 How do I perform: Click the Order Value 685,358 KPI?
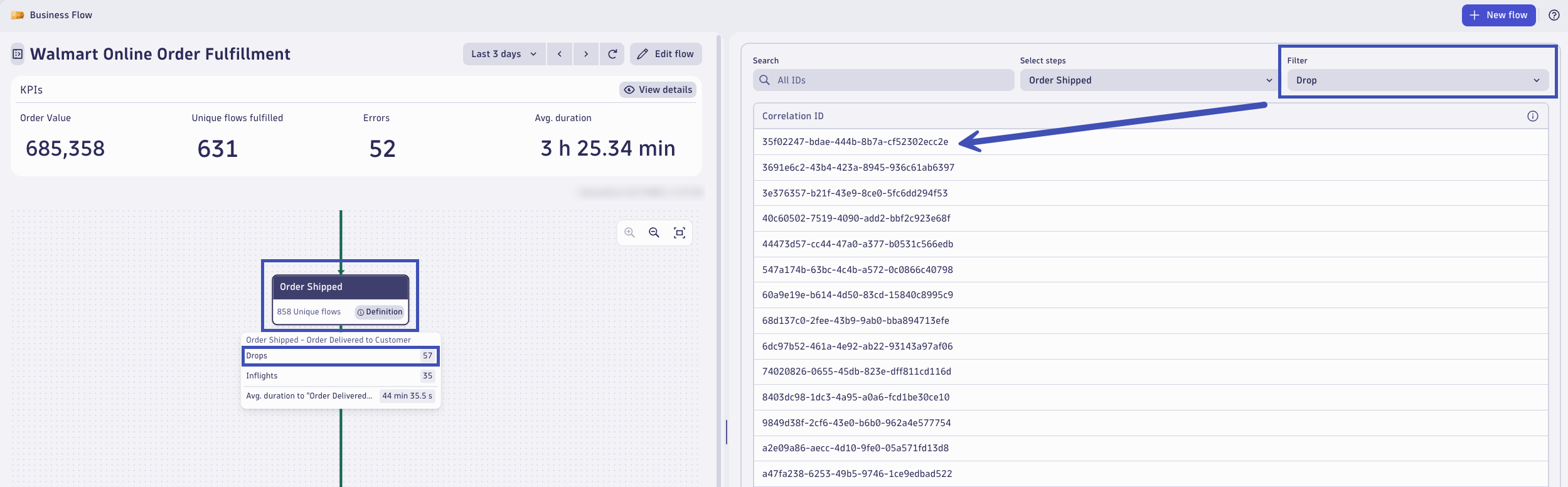pos(65,149)
